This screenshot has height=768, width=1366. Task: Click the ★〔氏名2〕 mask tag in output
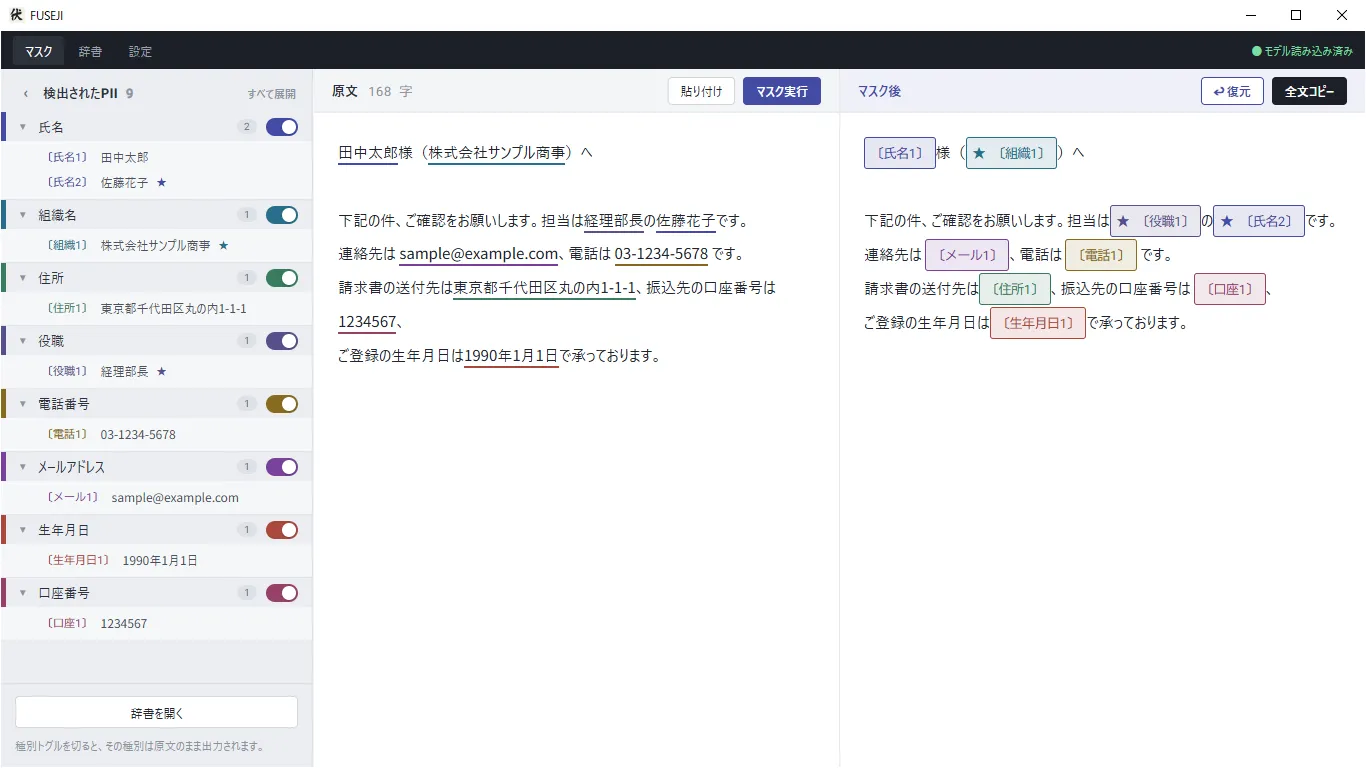tap(1259, 221)
